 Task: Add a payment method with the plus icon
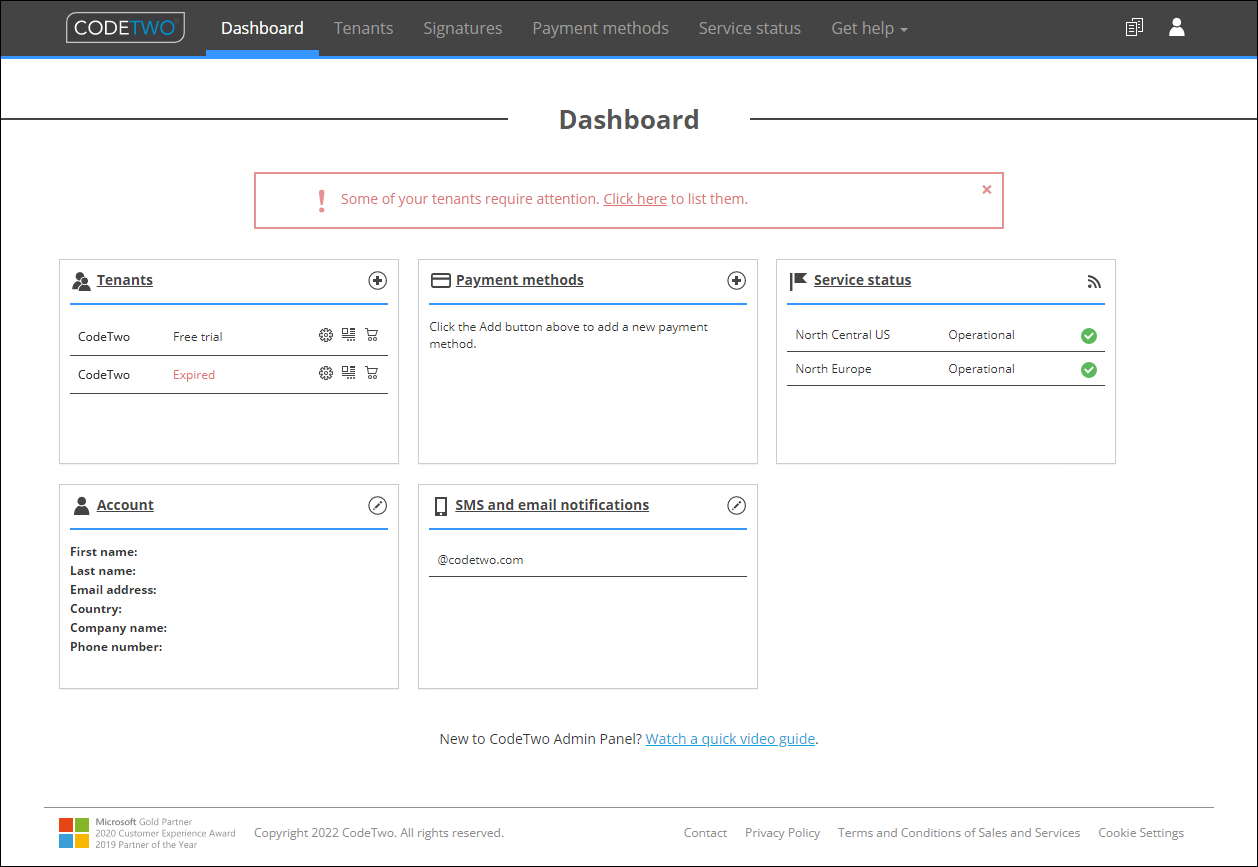[736, 281]
